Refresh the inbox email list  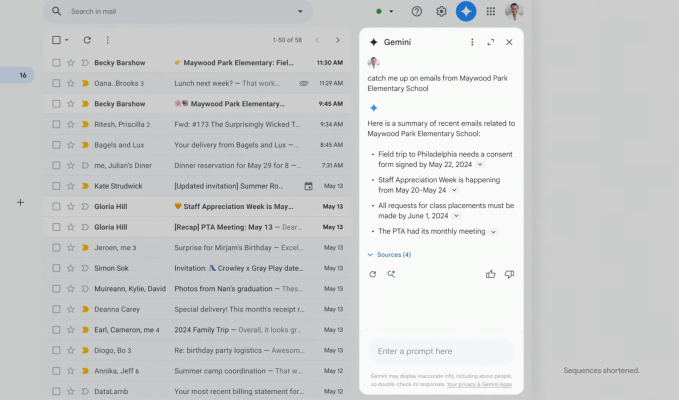pos(87,40)
